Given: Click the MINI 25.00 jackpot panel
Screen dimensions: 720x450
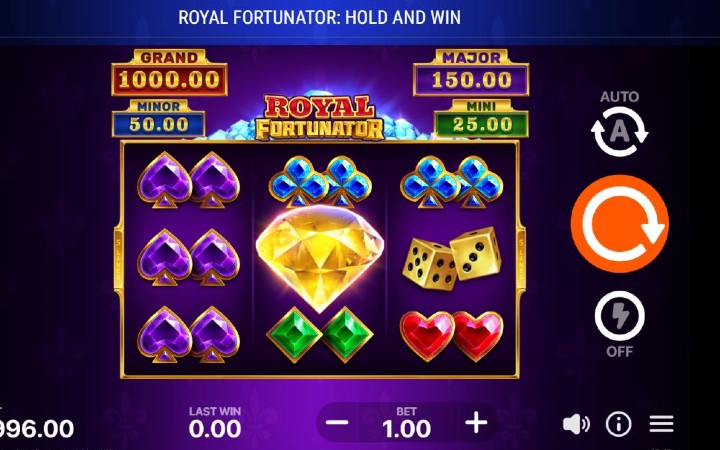Looking at the screenshot, I should point(481,118).
